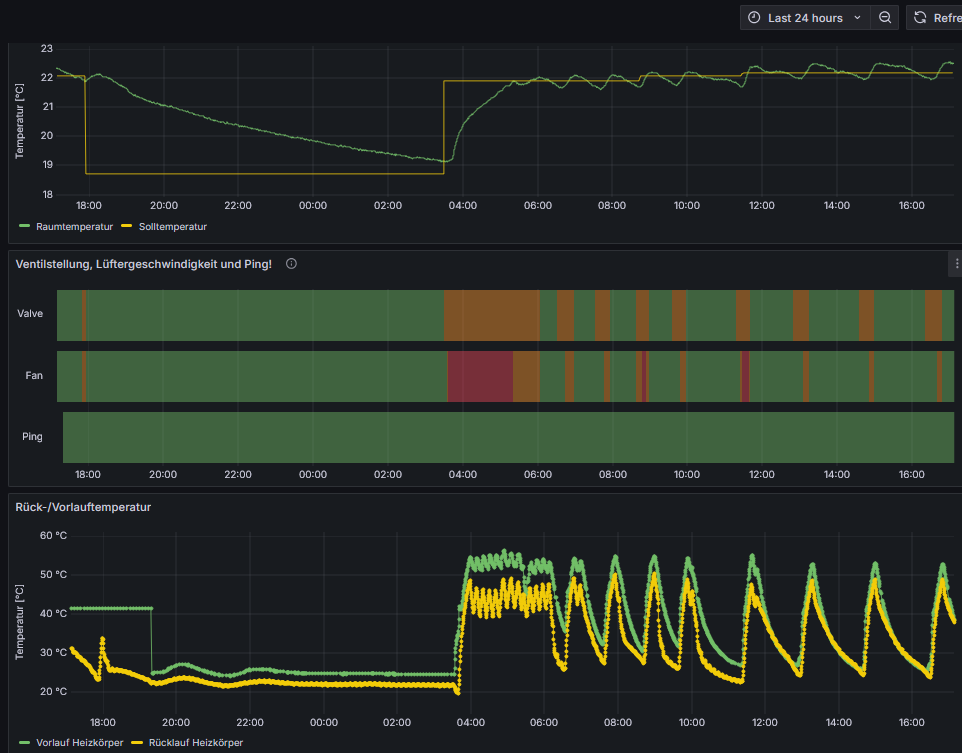The height and width of the screenshot is (753, 962).
Task: Toggle Vorlauf Heizkörper series in legend
Action: (x=80, y=743)
